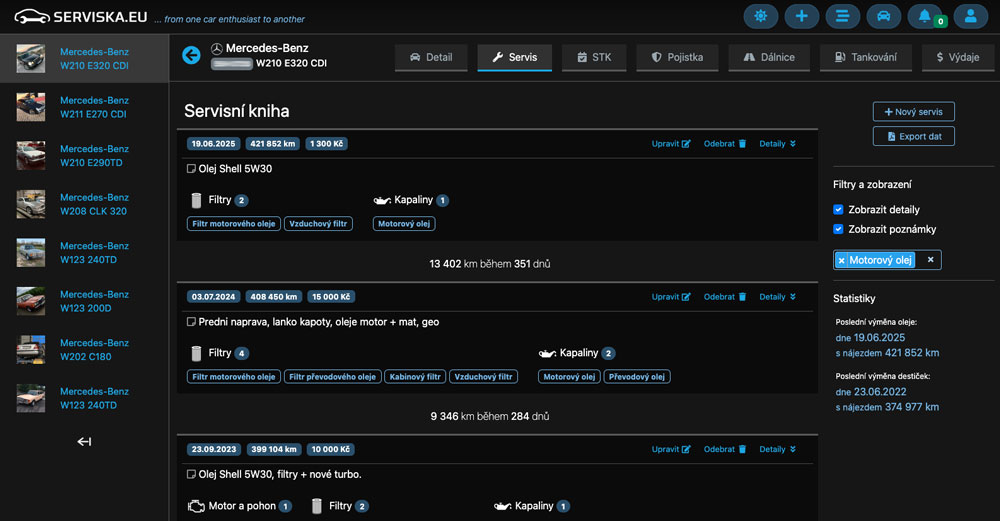Viewport: 1000px width, 521px height.
Task: Open the Tankování tab
Action: (865, 58)
